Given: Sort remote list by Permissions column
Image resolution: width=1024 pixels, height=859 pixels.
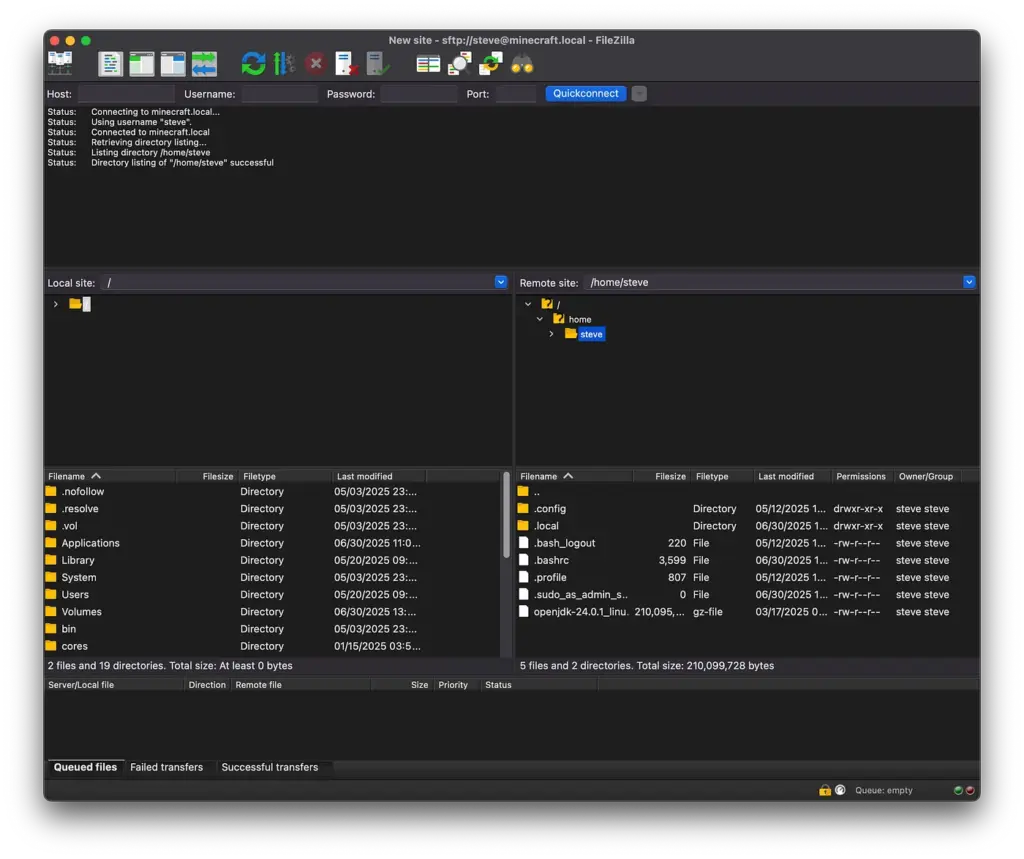Looking at the screenshot, I should coord(861,476).
